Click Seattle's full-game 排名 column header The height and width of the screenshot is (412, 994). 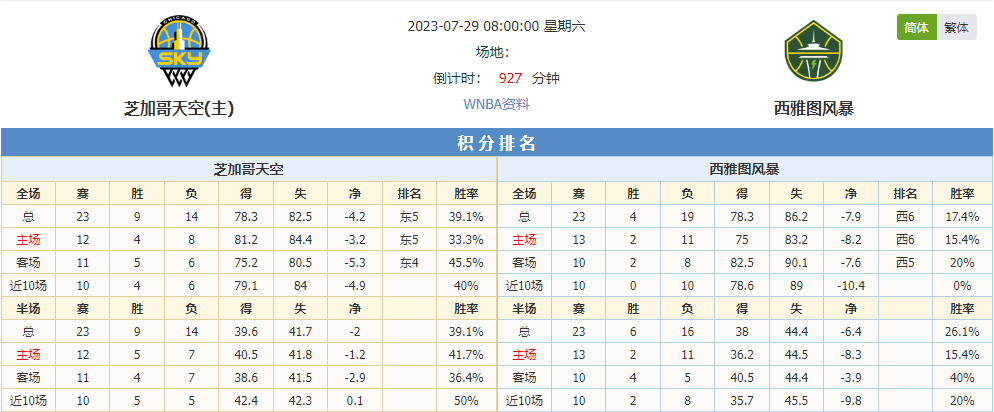(905, 194)
